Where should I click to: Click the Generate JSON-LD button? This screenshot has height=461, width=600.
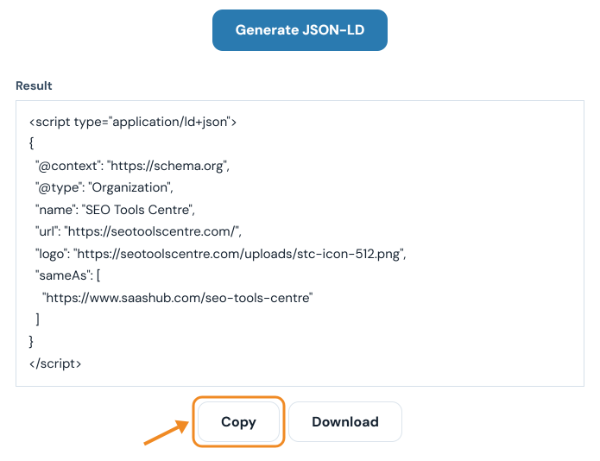(x=300, y=30)
